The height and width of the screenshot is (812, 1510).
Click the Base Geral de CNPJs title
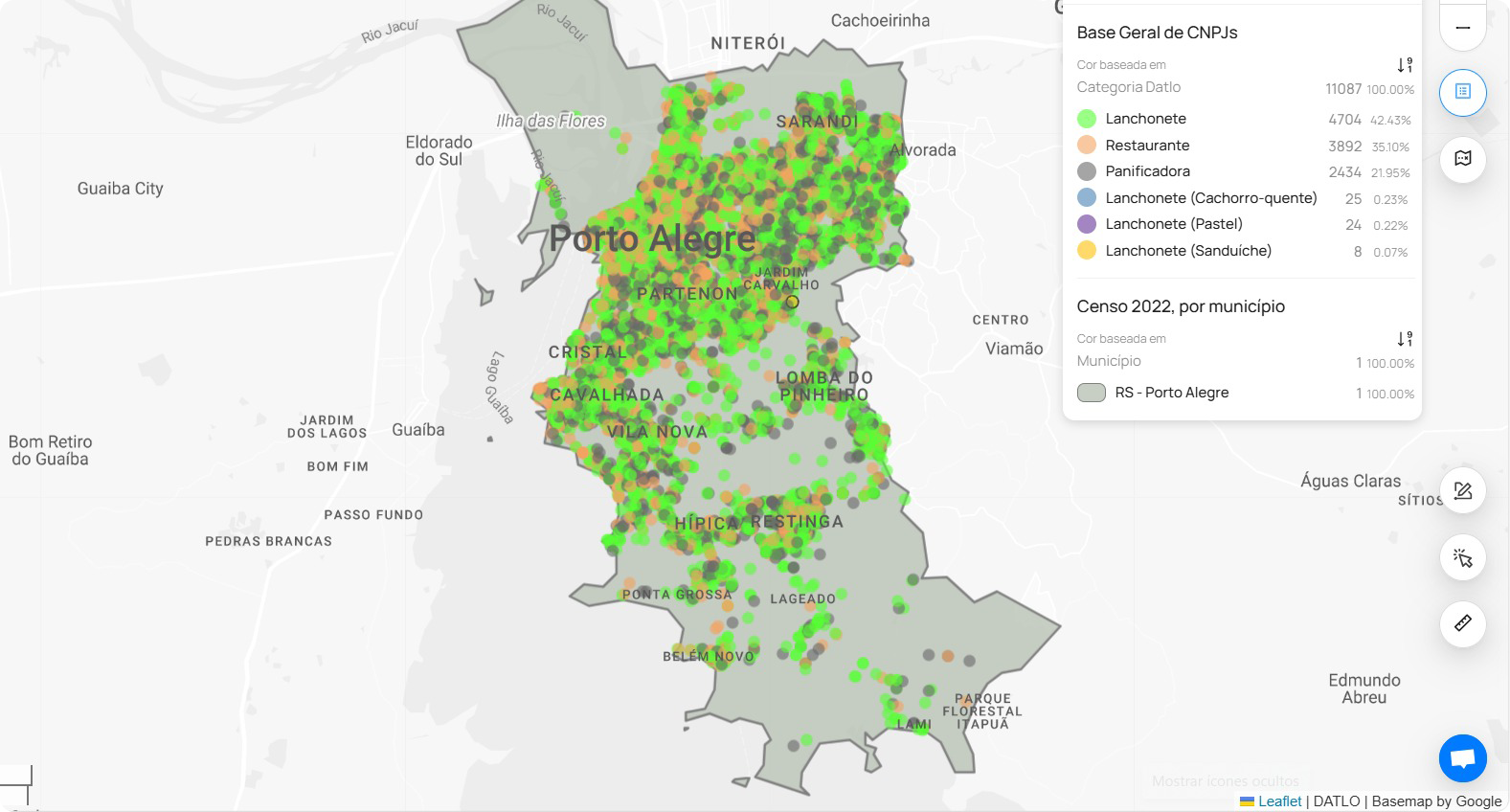point(1157,33)
